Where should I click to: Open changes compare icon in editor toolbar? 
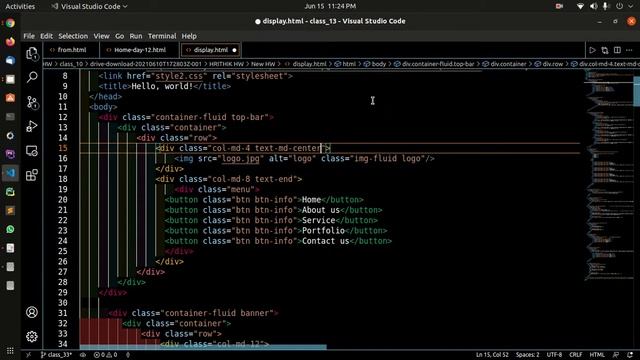604,50
